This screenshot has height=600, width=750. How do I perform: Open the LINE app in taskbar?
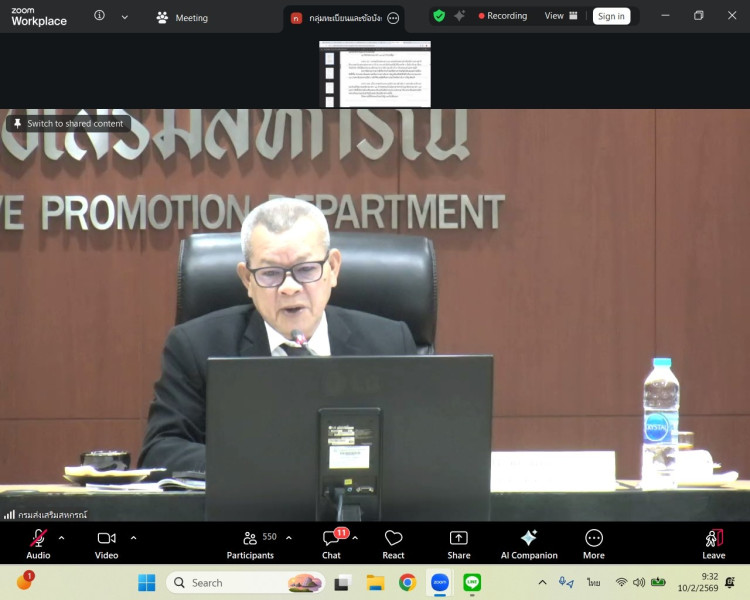(472, 582)
